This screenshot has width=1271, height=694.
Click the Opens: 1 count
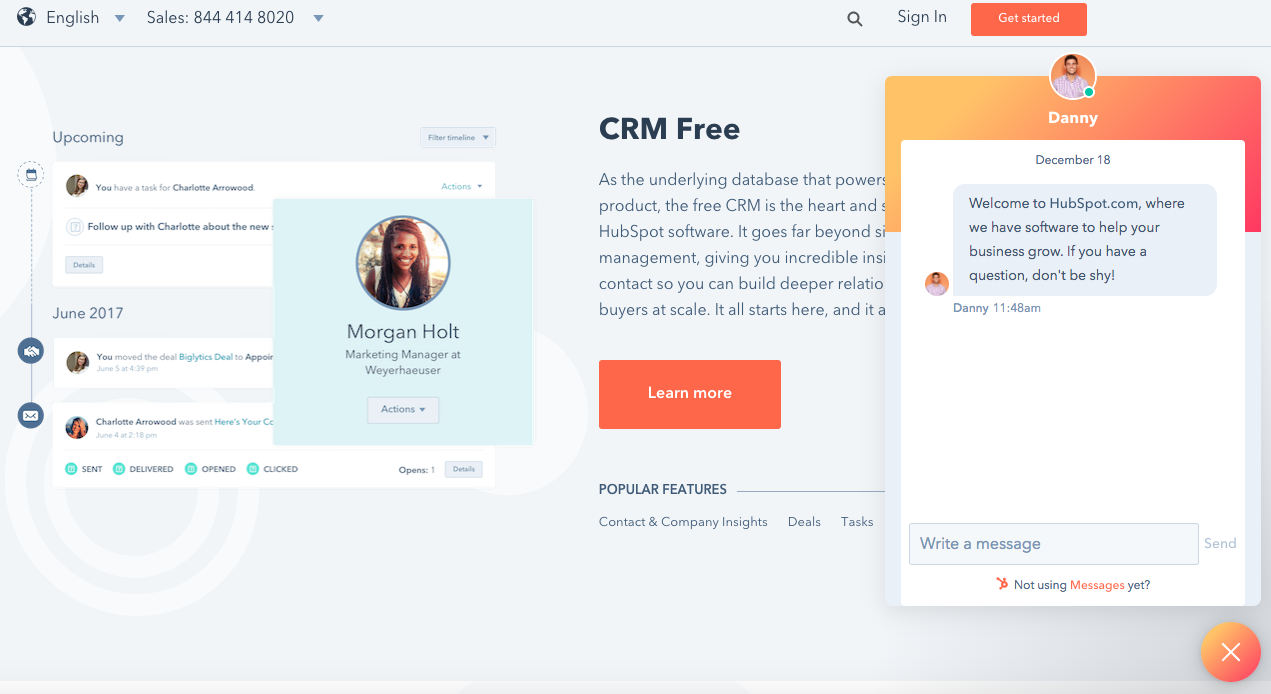click(417, 470)
